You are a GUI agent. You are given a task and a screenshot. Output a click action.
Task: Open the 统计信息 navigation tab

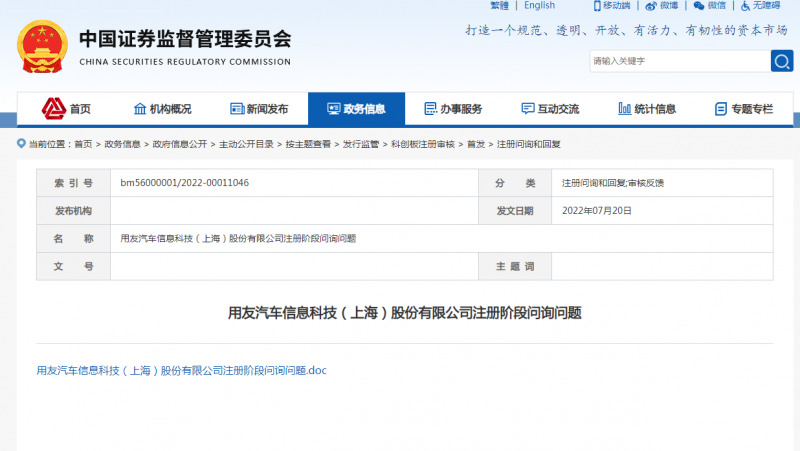pos(647,109)
